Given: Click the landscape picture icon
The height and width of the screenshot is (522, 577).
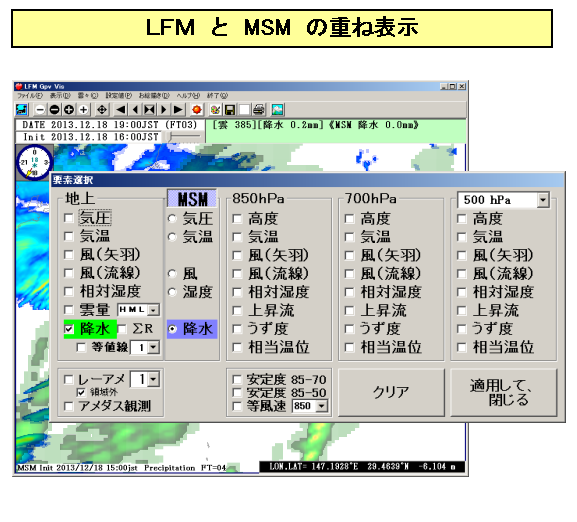Looking at the screenshot, I should 277,110.
